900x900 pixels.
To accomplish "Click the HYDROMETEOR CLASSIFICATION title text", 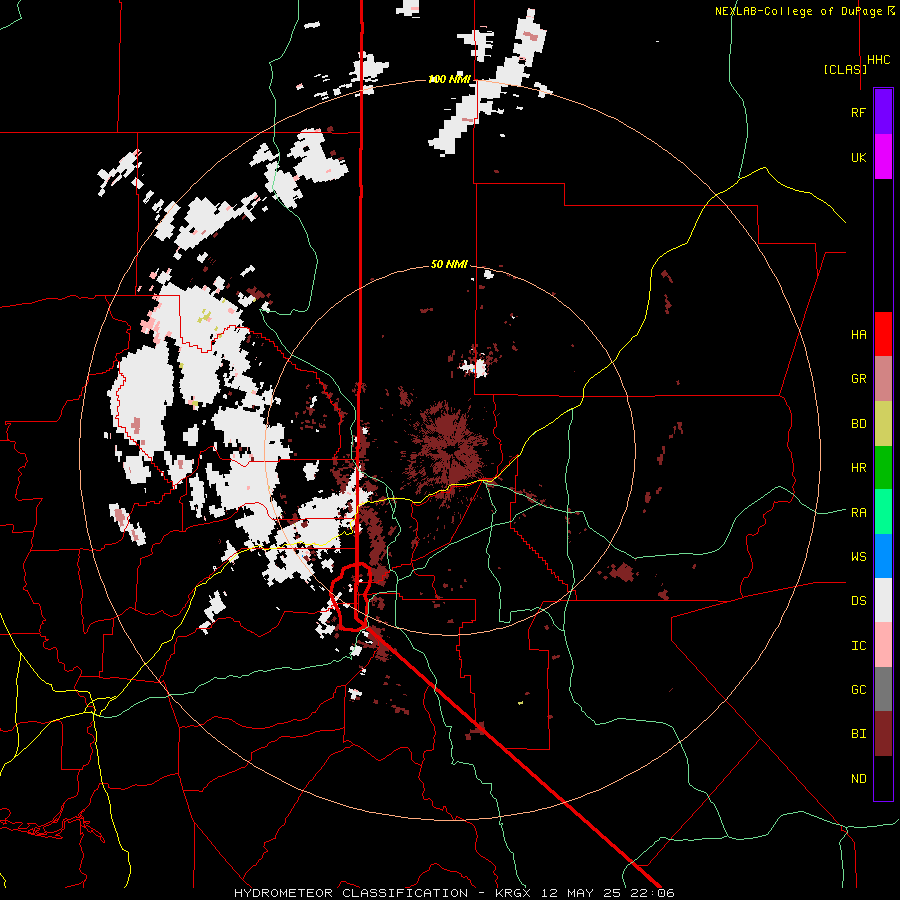I will (x=351, y=893).
